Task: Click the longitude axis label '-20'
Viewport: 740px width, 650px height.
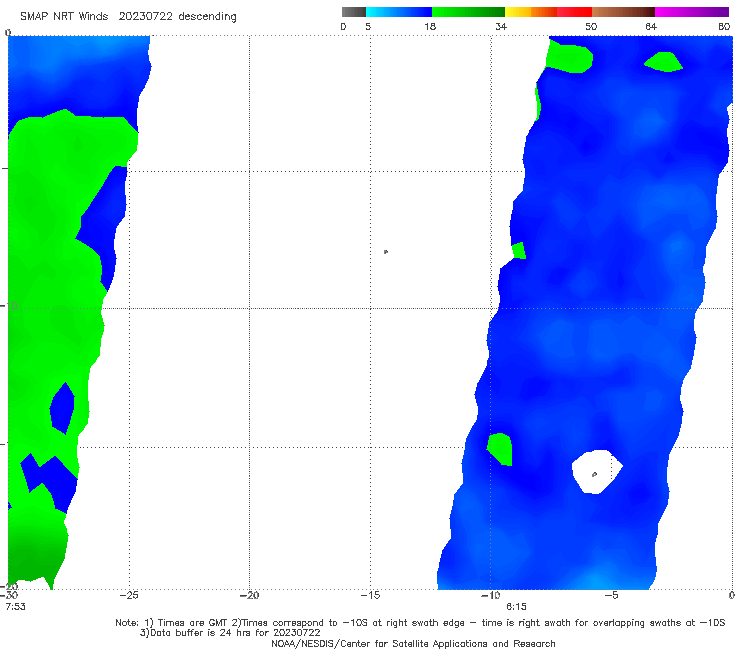Action: point(249,595)
